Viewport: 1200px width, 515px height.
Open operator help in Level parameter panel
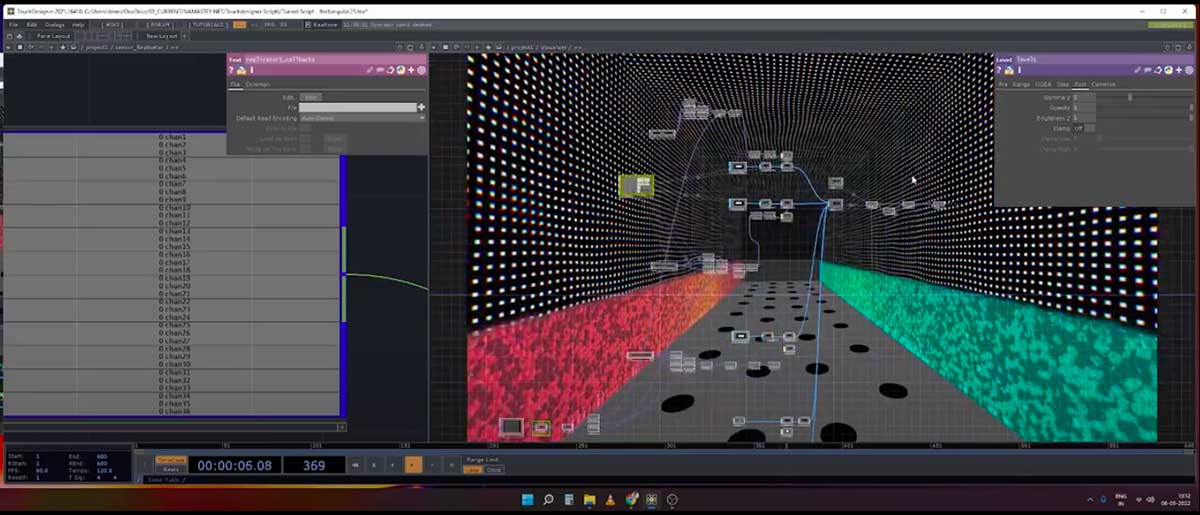tap(999, 70)
